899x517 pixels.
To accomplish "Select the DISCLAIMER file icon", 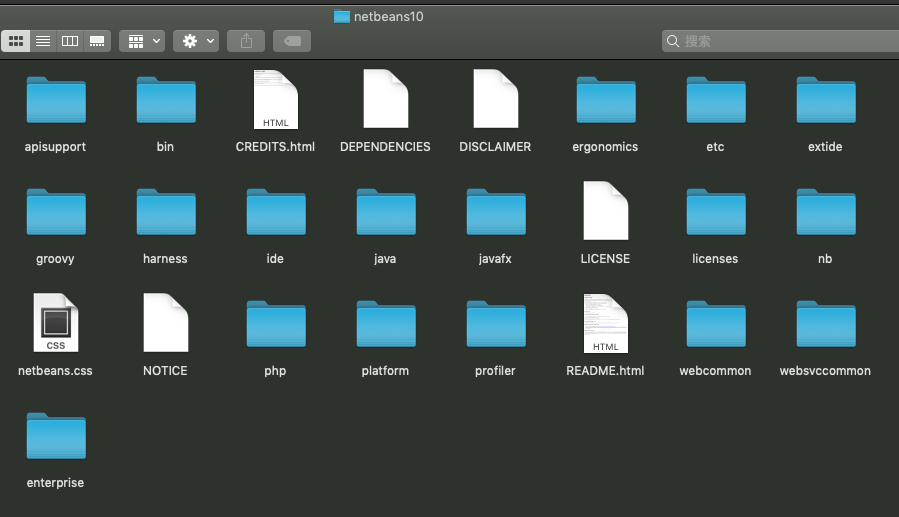I will 496,99.
